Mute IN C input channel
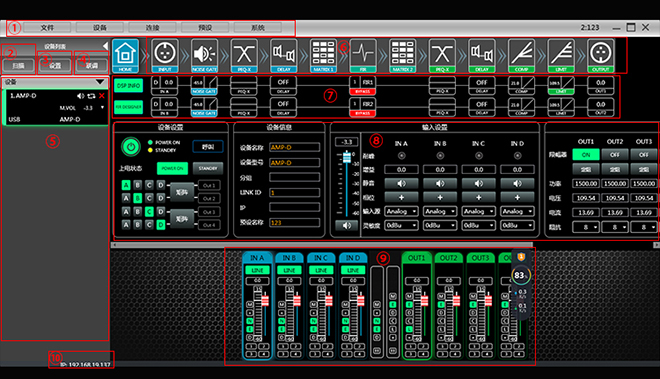 pos(479,184)
